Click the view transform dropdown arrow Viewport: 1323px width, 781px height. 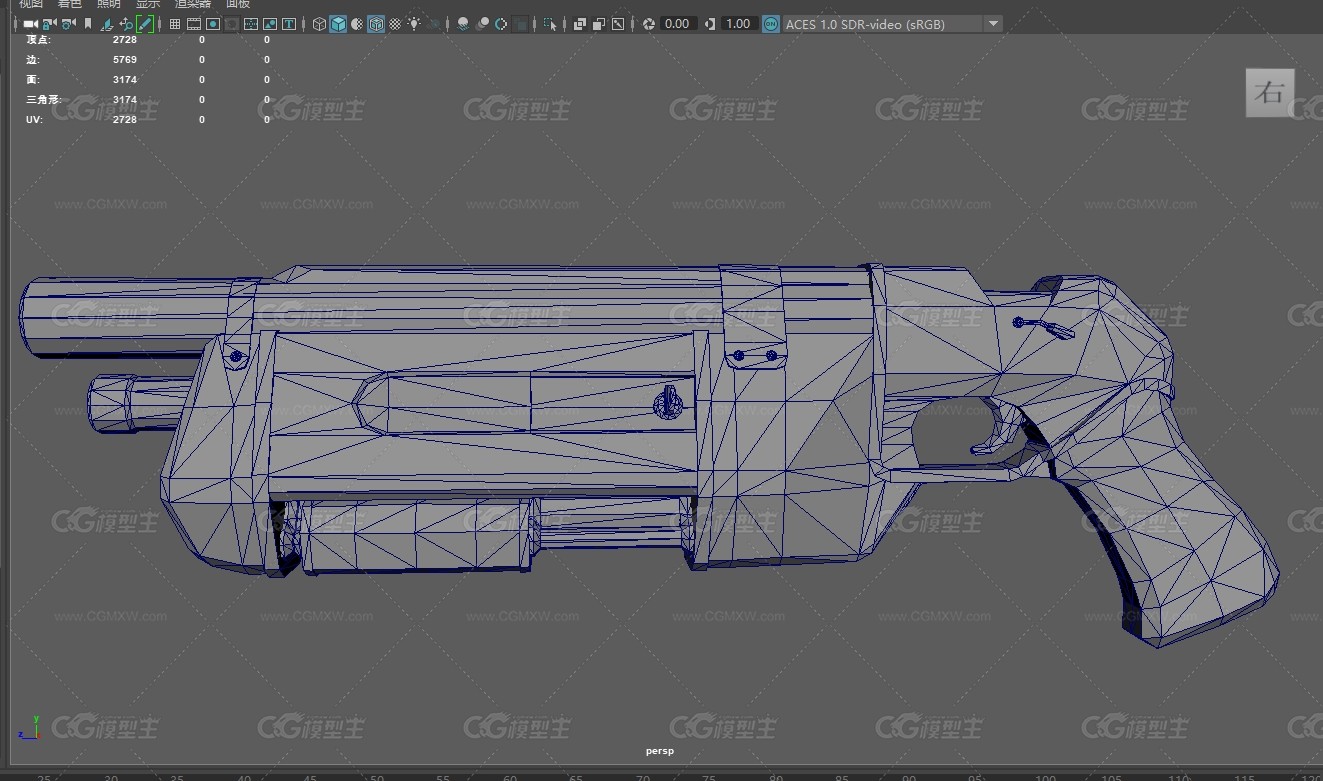pos(992,24)
